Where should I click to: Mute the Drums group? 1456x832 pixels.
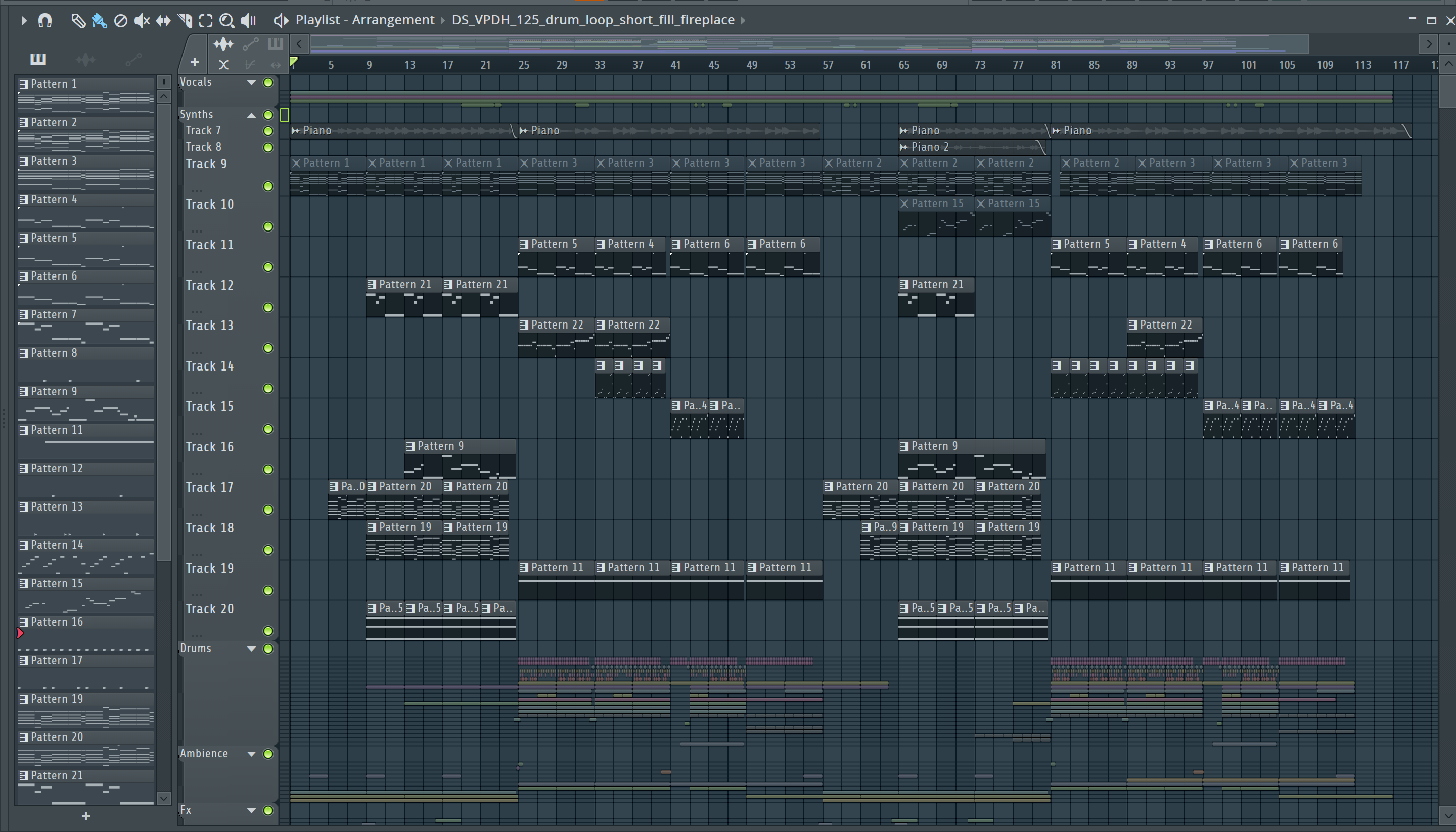coord(268,649)
